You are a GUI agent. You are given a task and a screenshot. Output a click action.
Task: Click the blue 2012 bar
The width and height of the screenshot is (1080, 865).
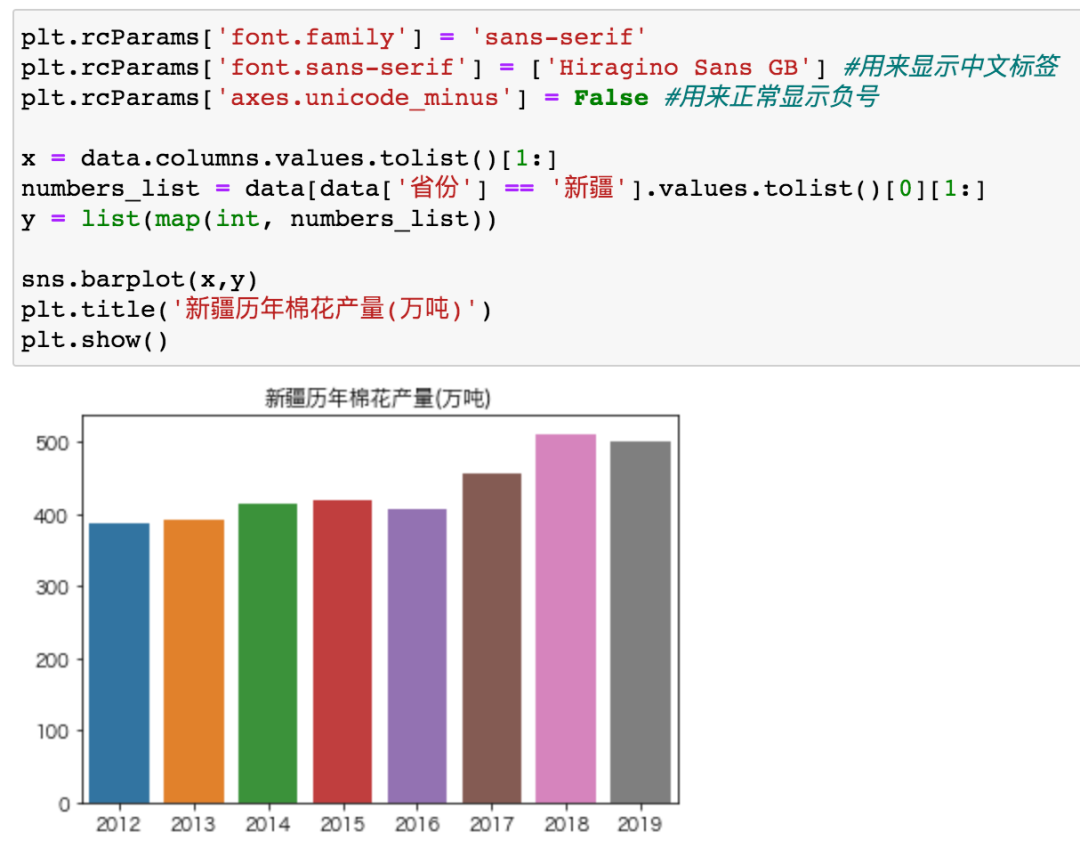(x=119, y=660)
